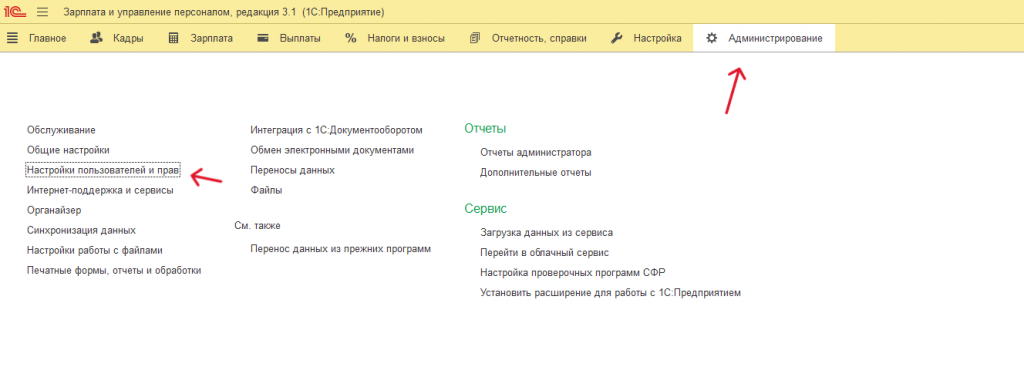Click the Зарплата calculator icon
1024x367 pixels.
pos(173,38)
